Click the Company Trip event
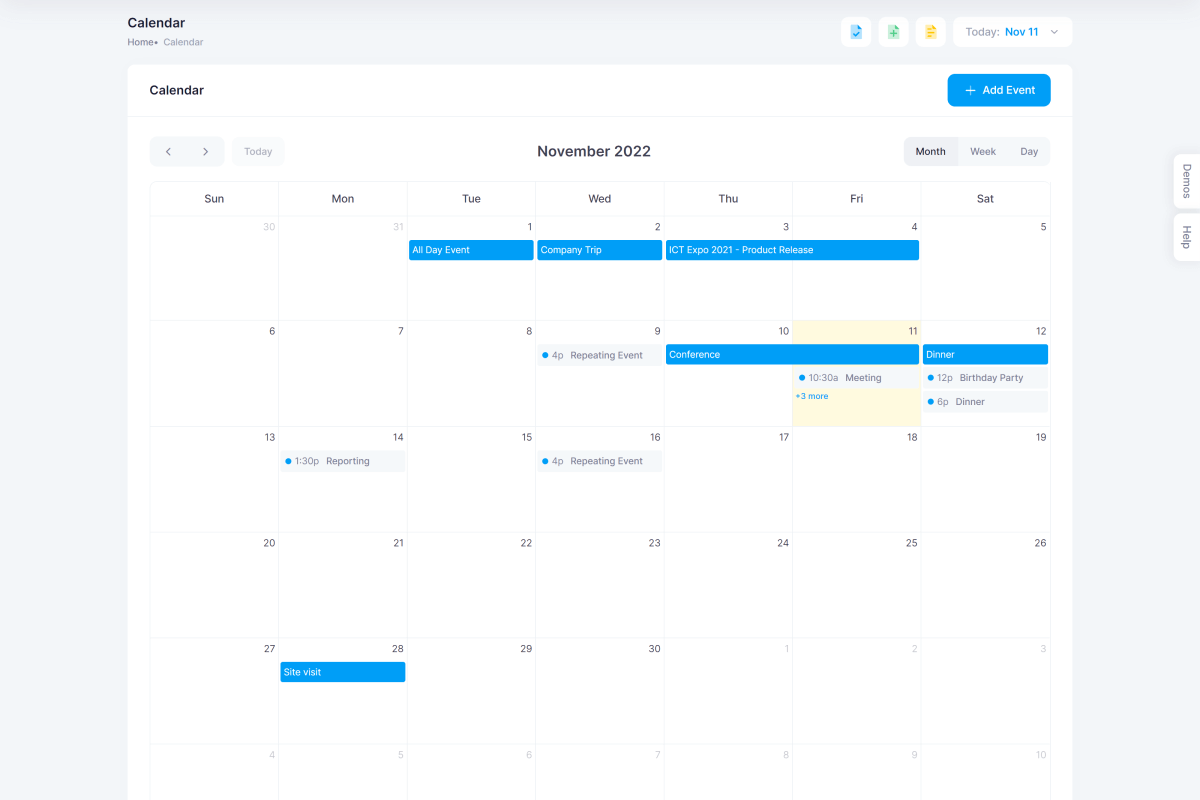Viewport: 1200px width, 800px height. click(x=598, y=250)
